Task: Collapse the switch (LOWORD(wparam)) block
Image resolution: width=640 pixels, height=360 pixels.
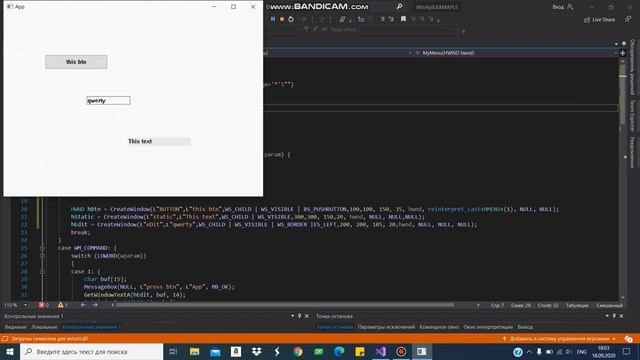Action: [x=42, y=256]
